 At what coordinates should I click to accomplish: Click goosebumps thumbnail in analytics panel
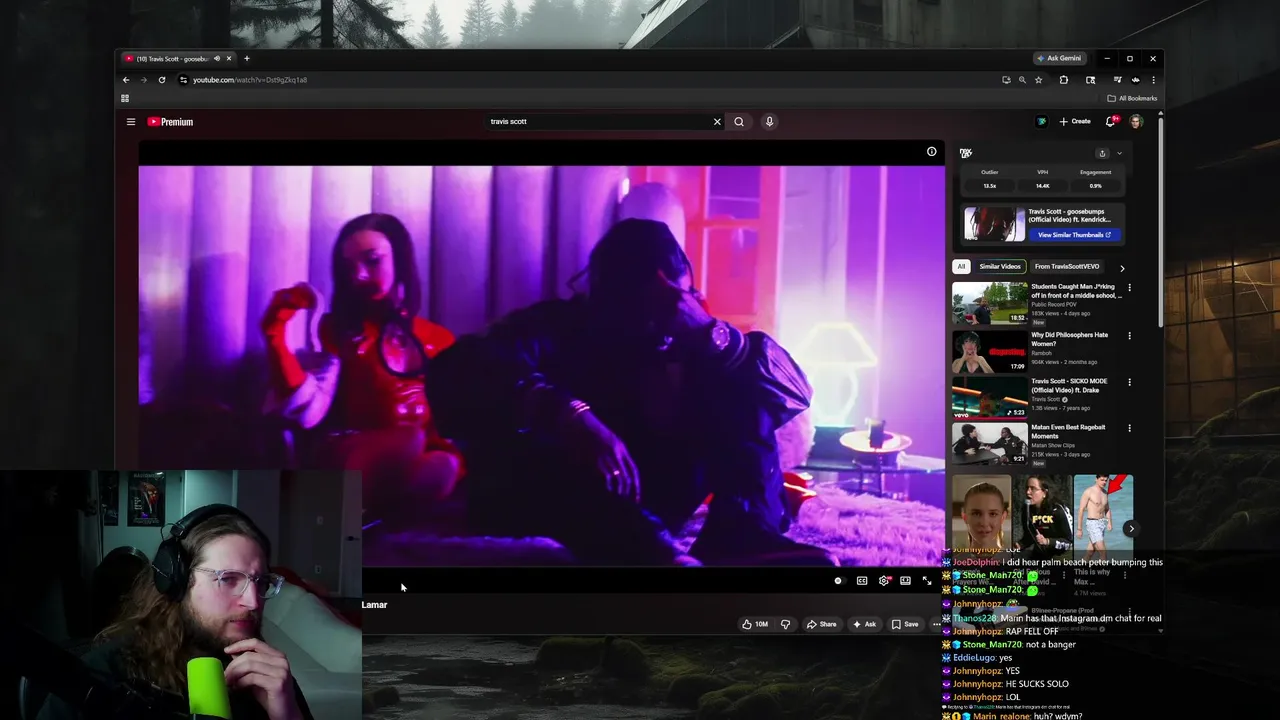(995, 224)
